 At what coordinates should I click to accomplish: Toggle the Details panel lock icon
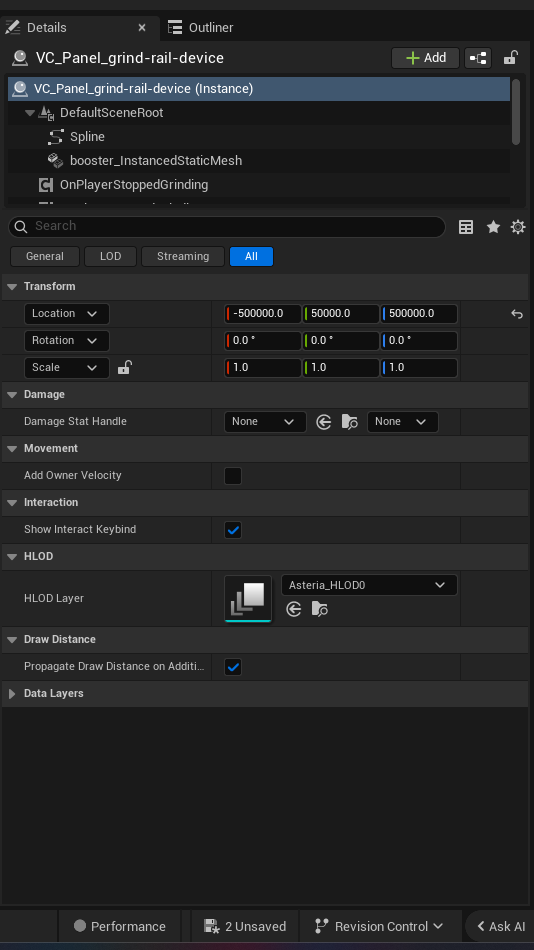(x=510, y=58)
